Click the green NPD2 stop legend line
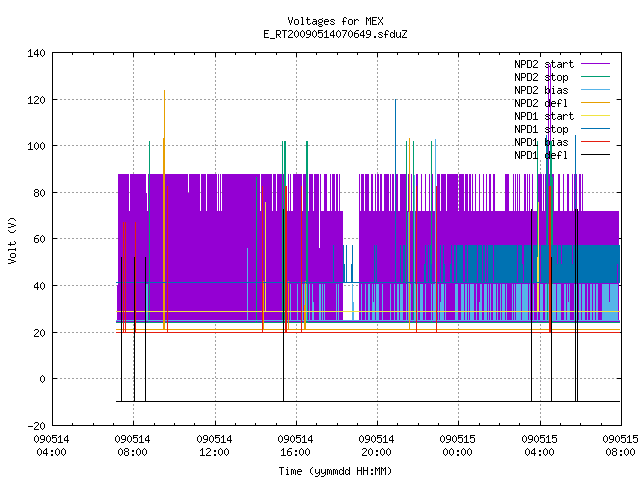The width and height of the screenshot is (640, 480). (x=596, y=77)
